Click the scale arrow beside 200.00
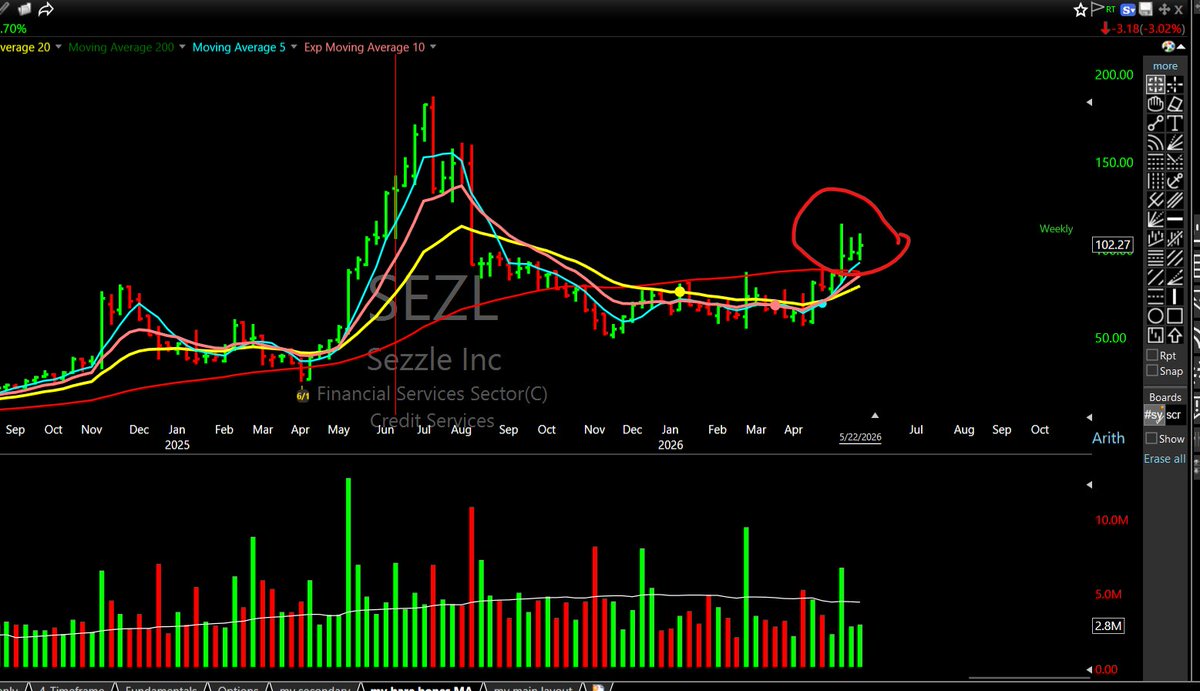The image size is (1200, 691). 1089,102
